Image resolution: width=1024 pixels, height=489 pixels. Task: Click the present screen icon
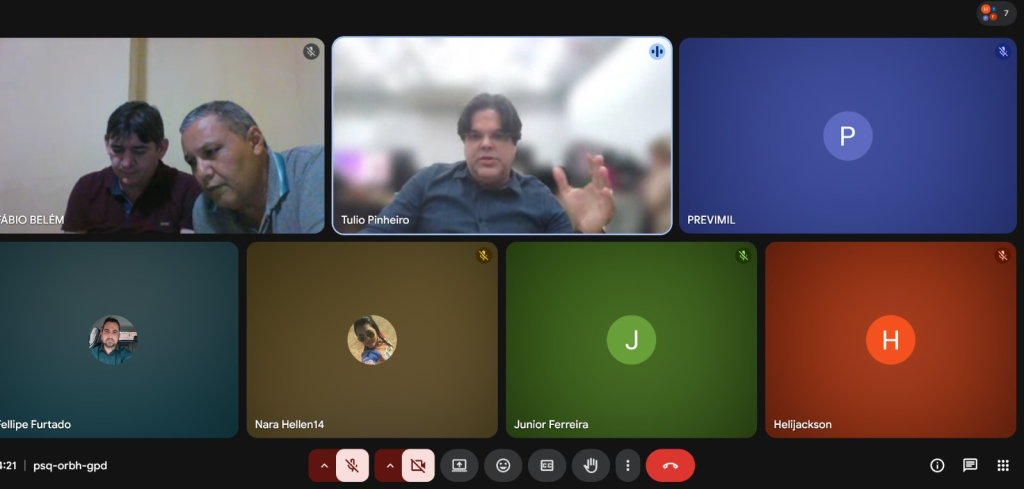(x=459, y=465)
